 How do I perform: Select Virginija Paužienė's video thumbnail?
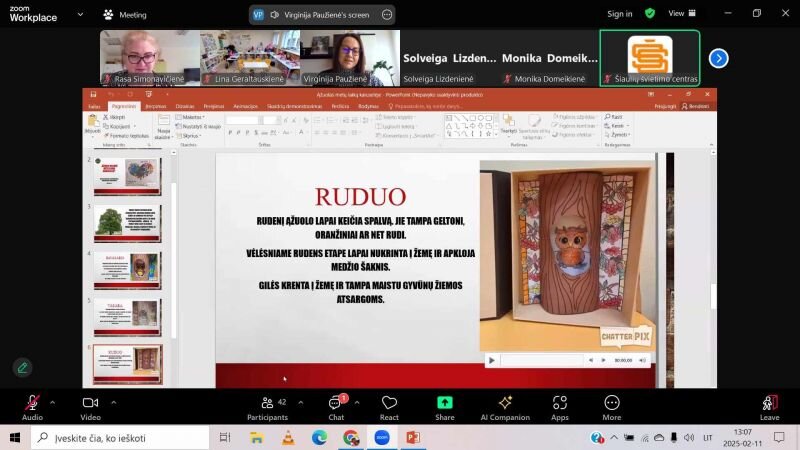[x=349, y=58]
